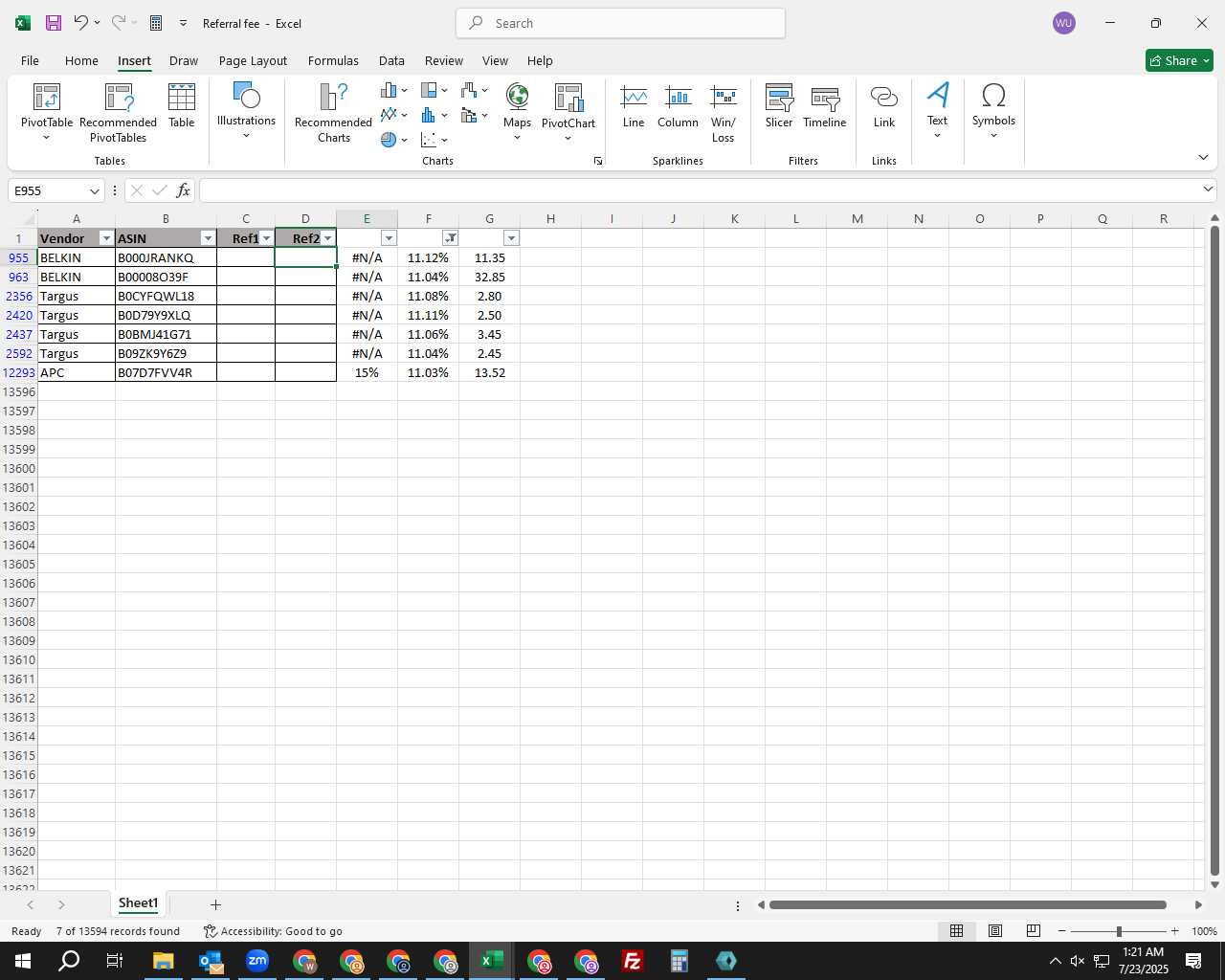Zoom in with the plus button

click(1174, 931)
